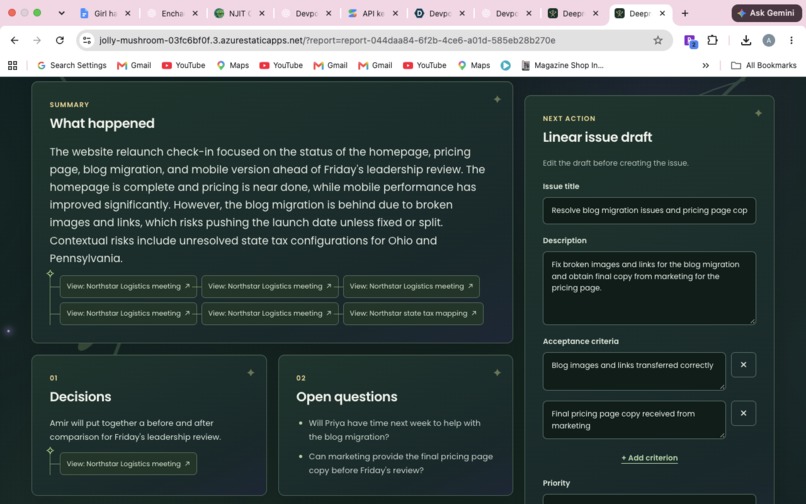Open site information icon in address bar
This screenshot has width=806, height=504.
pos(87,40)
